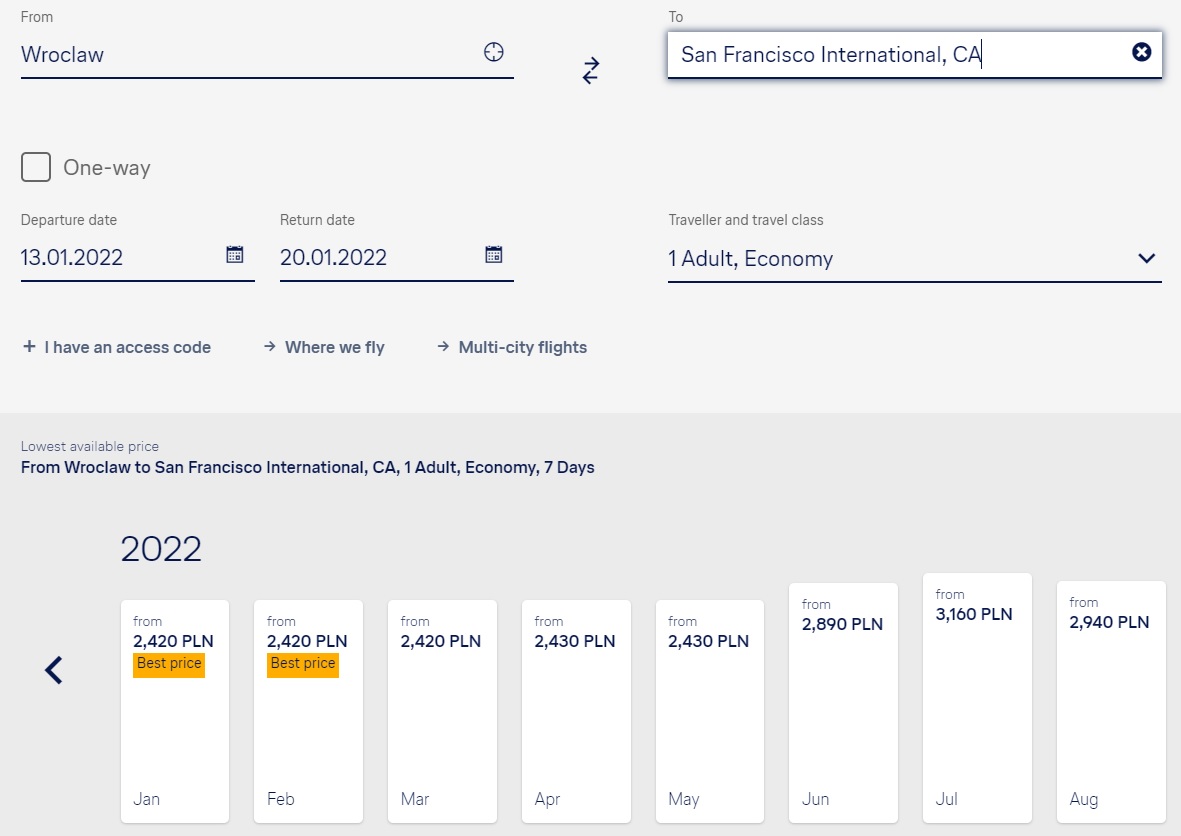Click I have an access code
This screenshot has height=836, width=1181.
(x=127, y=347)
